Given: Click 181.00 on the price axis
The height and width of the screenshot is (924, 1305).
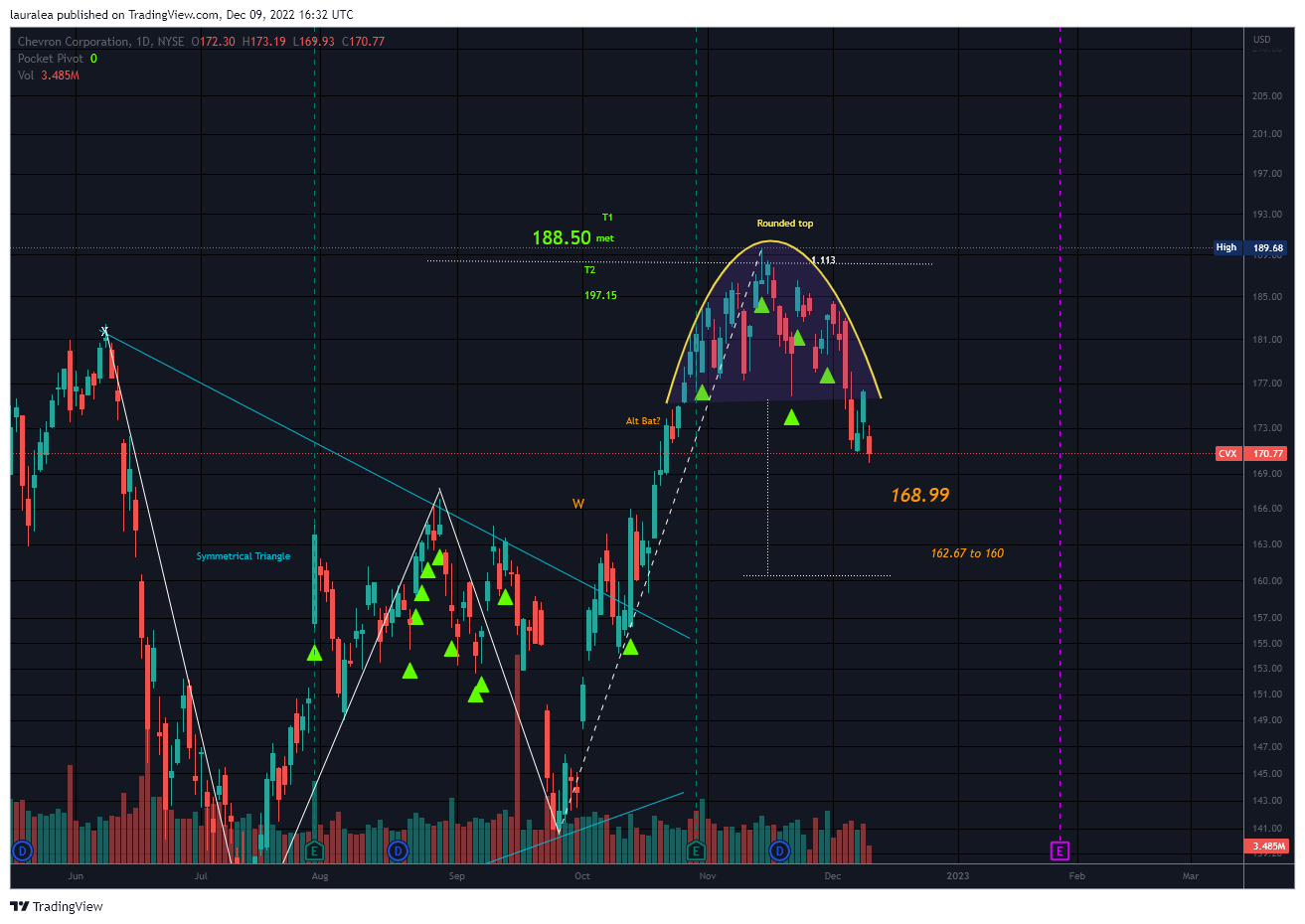Looking at the screenshot, I should (x=1267, y=340).
